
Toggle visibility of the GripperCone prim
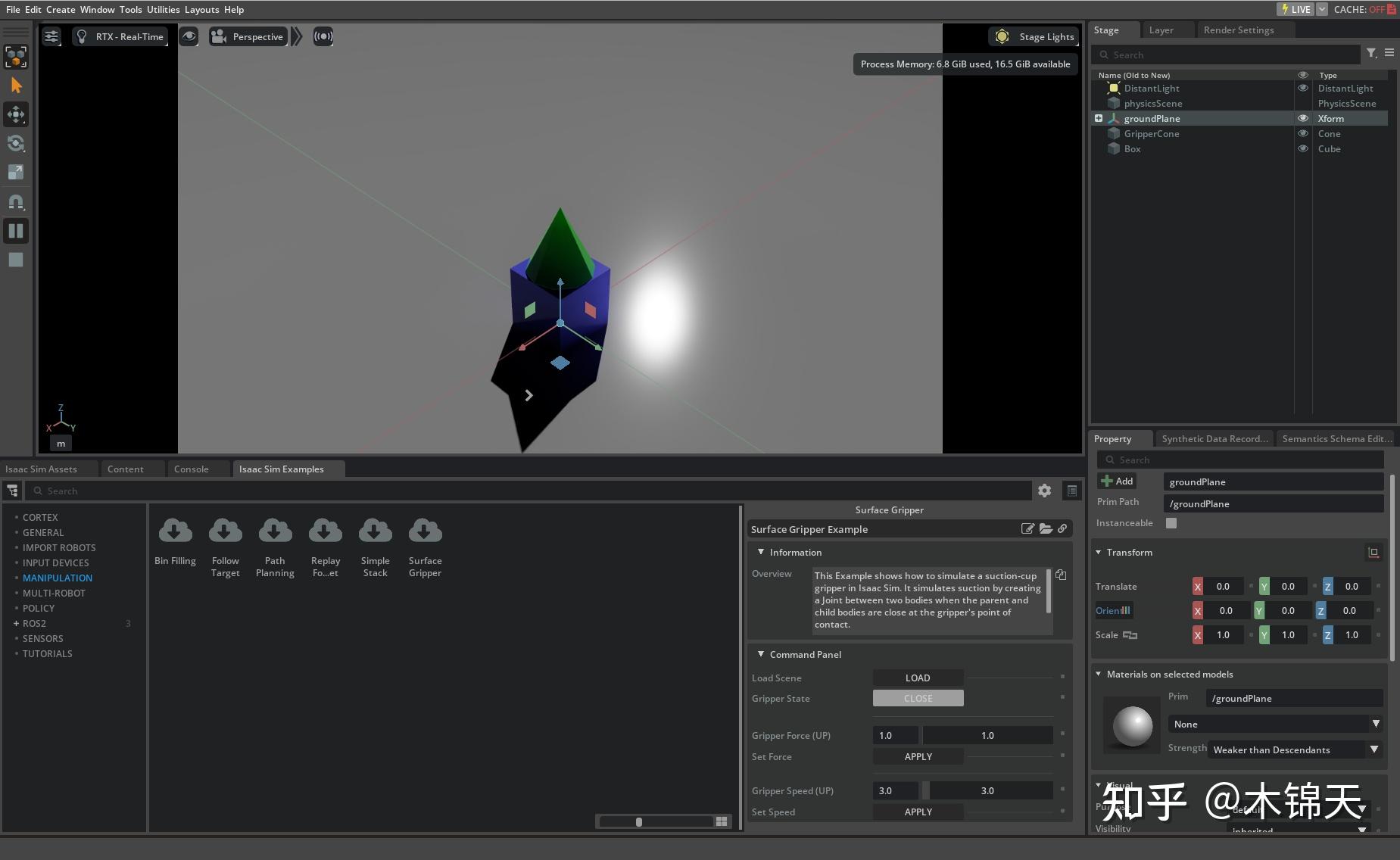pyautogui.click(x=1303, y=133)
